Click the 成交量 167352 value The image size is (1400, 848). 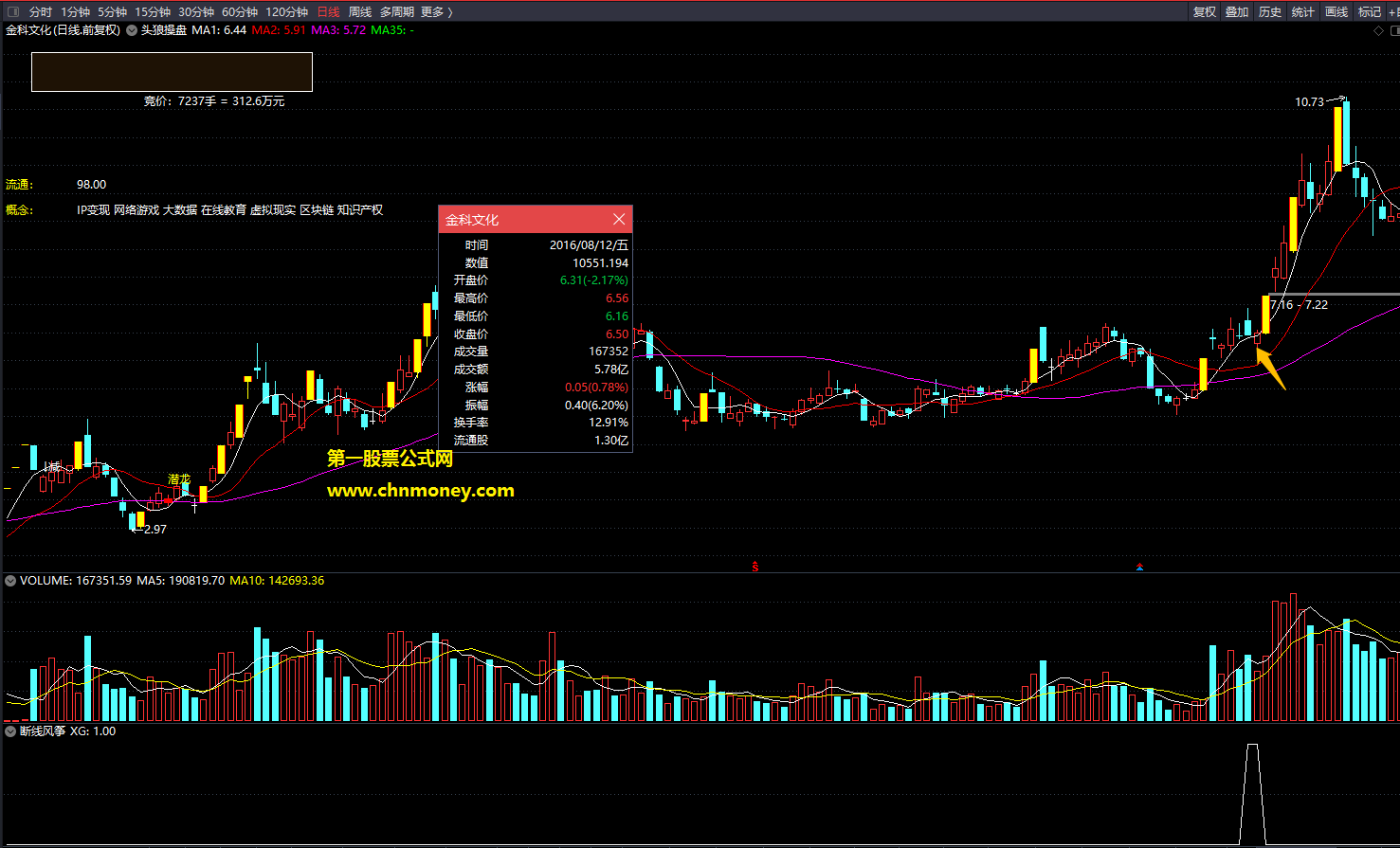(x=609, y=352)
